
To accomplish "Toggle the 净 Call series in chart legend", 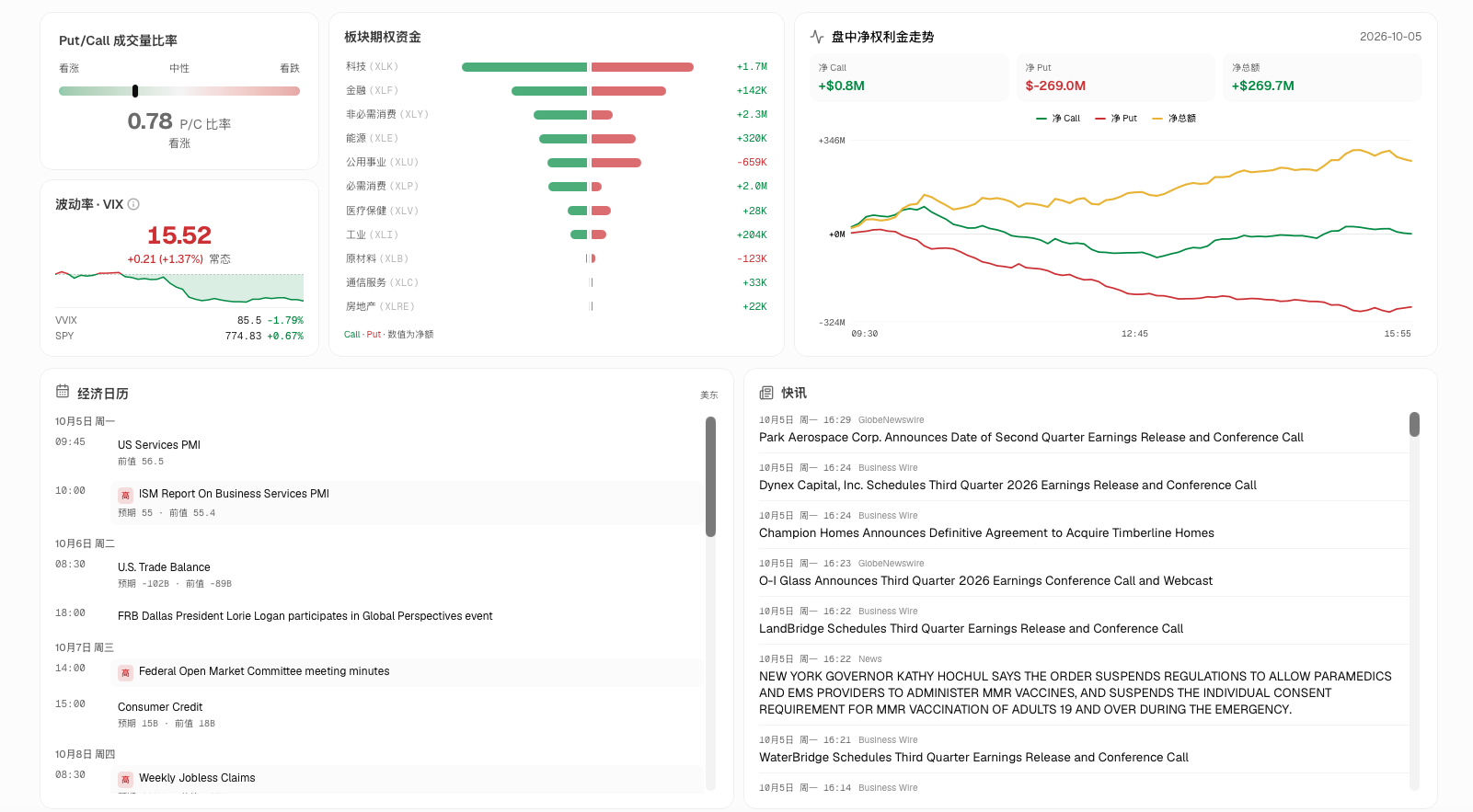I will 1058,119.
